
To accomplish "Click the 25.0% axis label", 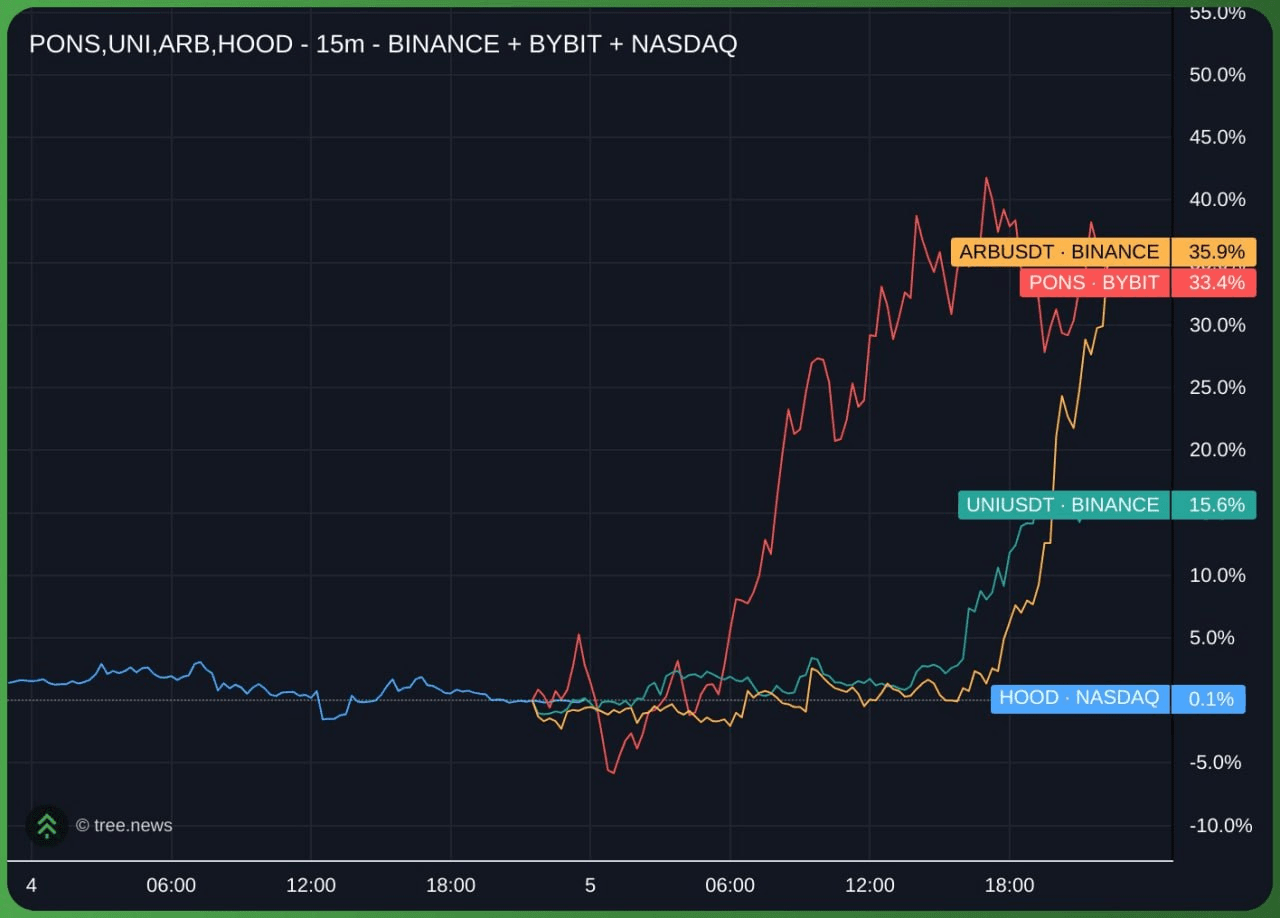I will pos(1217,387).
